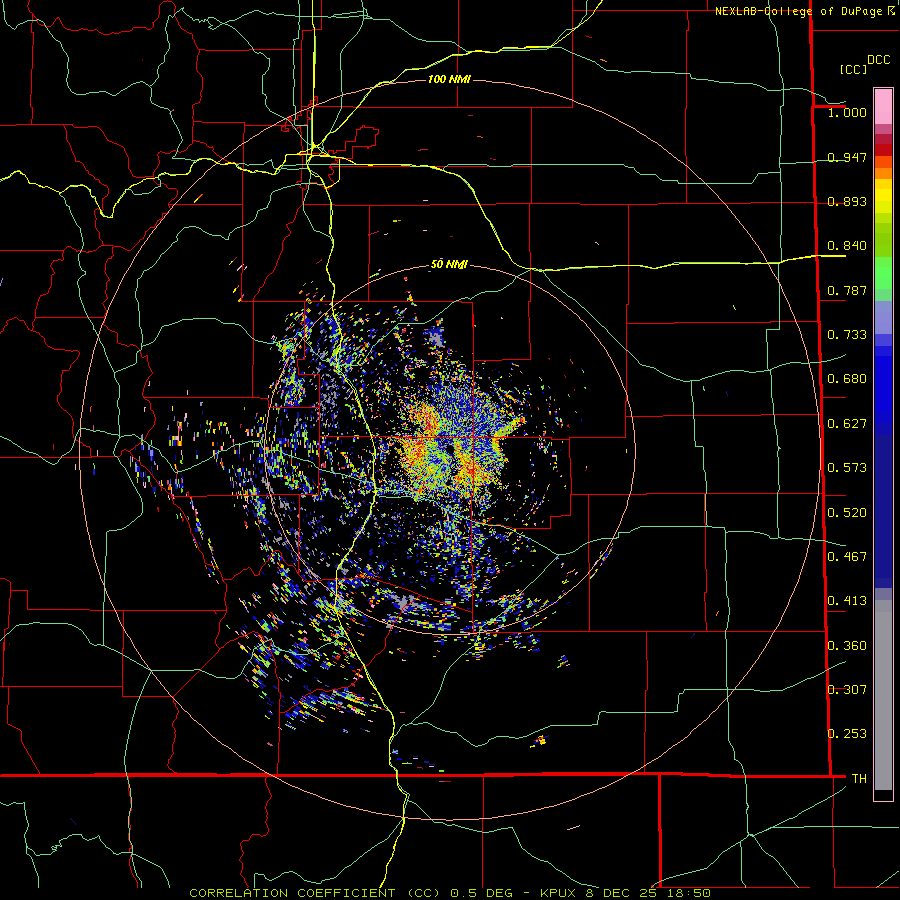Select the 0.307 legend value
The image size is (900, 900).
pos(847,690)
